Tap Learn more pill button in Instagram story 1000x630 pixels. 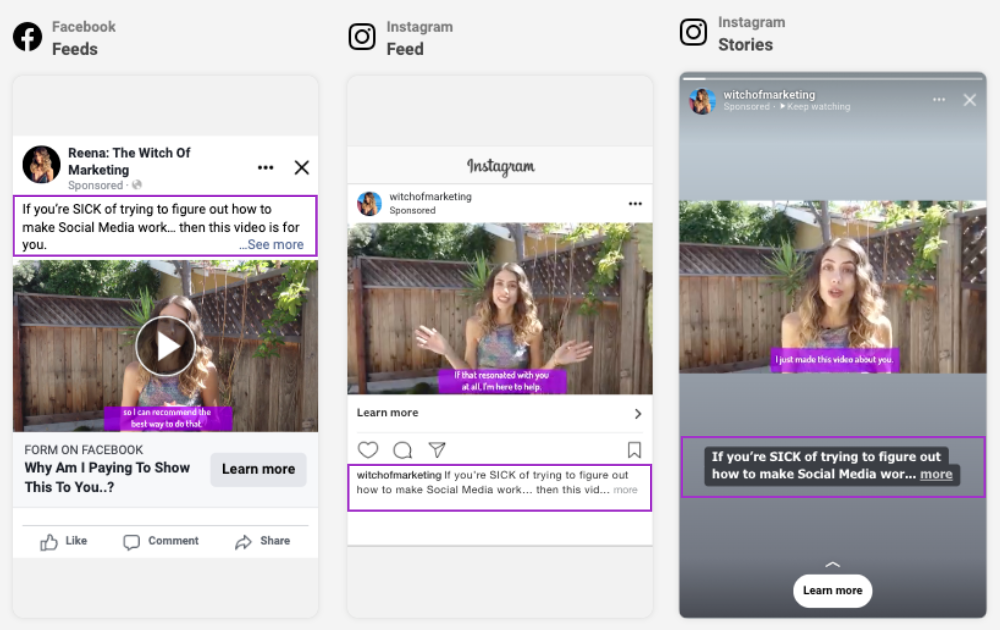[832, 590]
